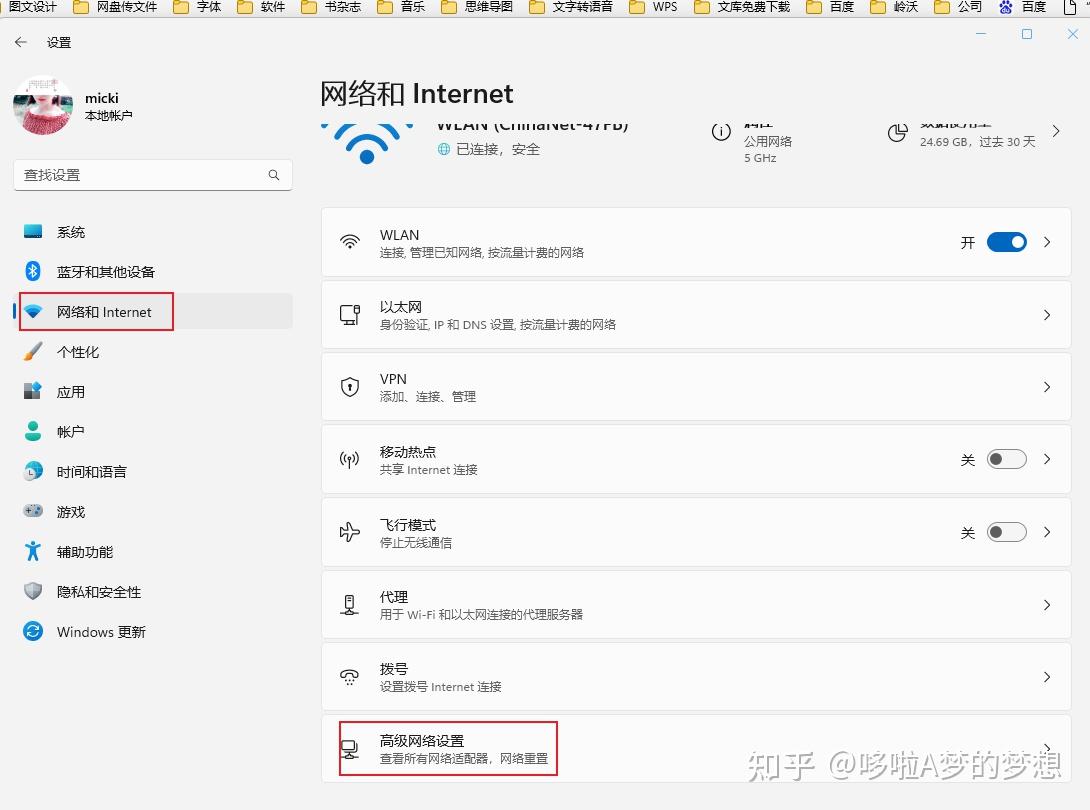
Task: Click the 辅助功能 label in the sidebar
Action: tap(85, 552)
